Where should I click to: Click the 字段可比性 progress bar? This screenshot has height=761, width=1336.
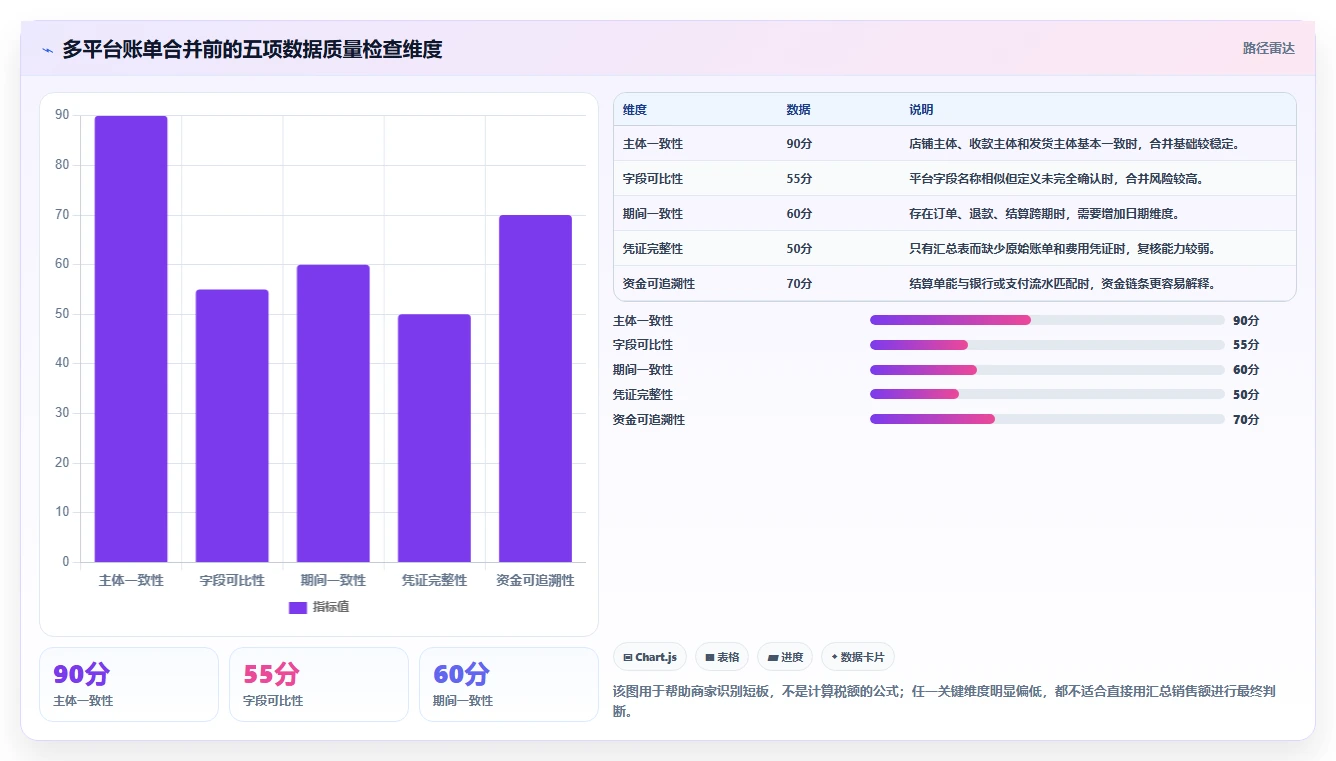[x=1047, y=345]
